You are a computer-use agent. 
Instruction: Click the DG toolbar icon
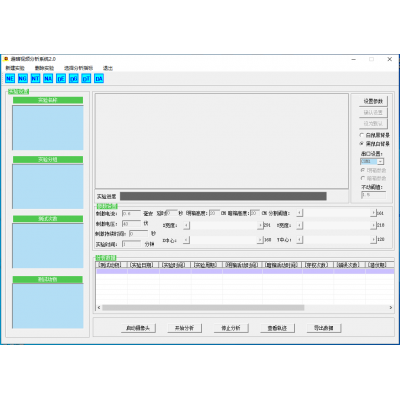pos(73,79)
